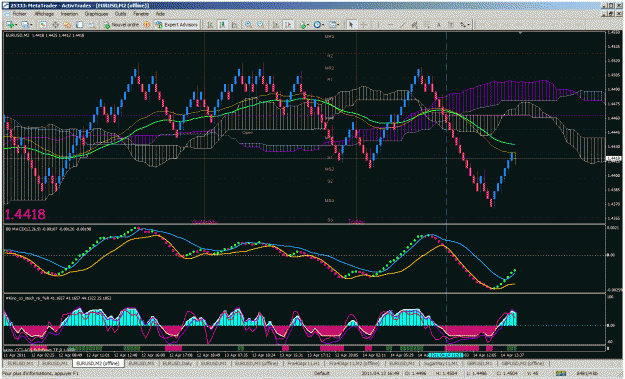
Task: Select the equidistant channel tool
Action: (x=415, y=25)
